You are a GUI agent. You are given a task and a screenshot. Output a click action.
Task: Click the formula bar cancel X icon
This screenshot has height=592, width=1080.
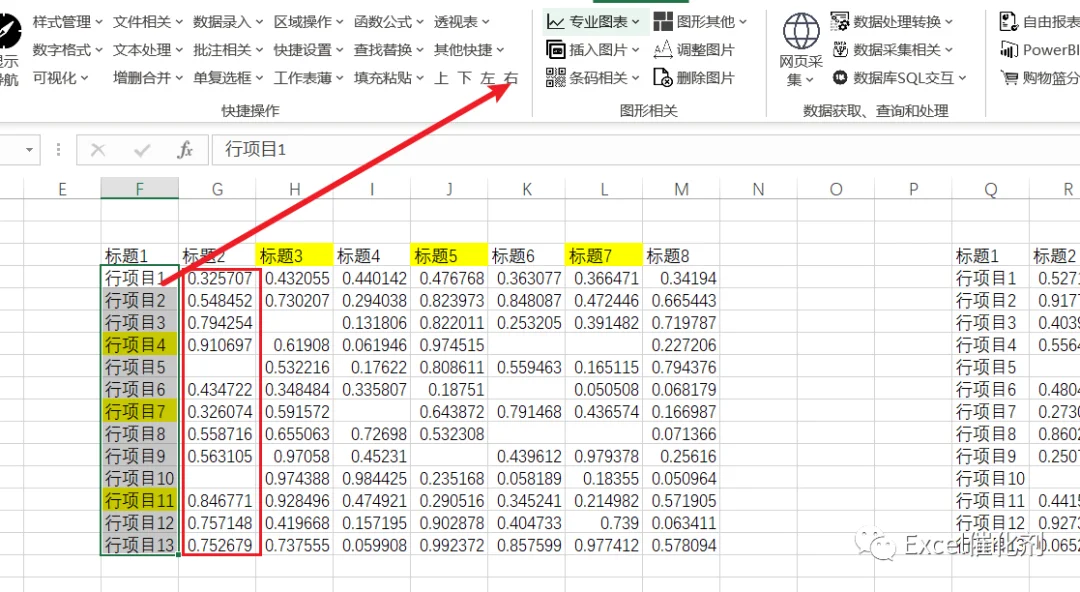click(98, 150)
